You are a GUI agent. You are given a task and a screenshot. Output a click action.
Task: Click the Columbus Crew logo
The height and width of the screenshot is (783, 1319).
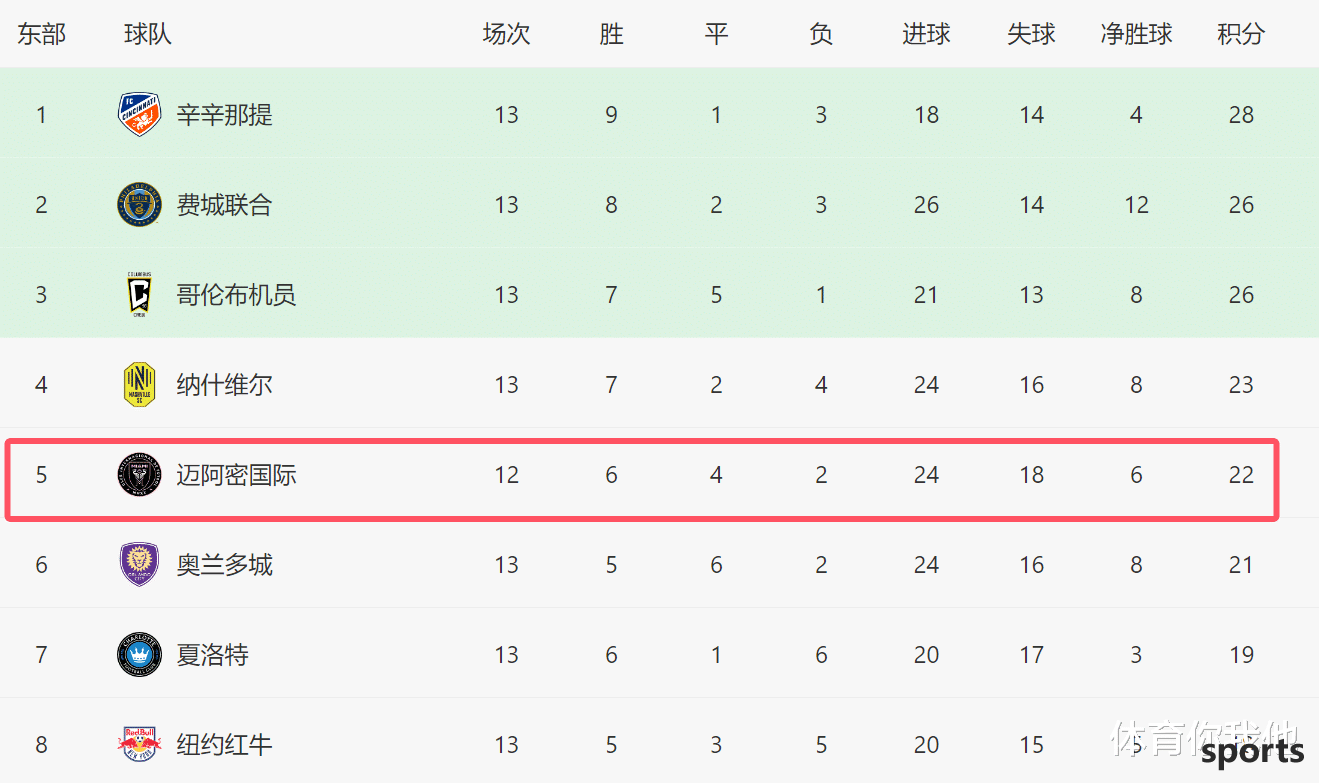point(139,294)
